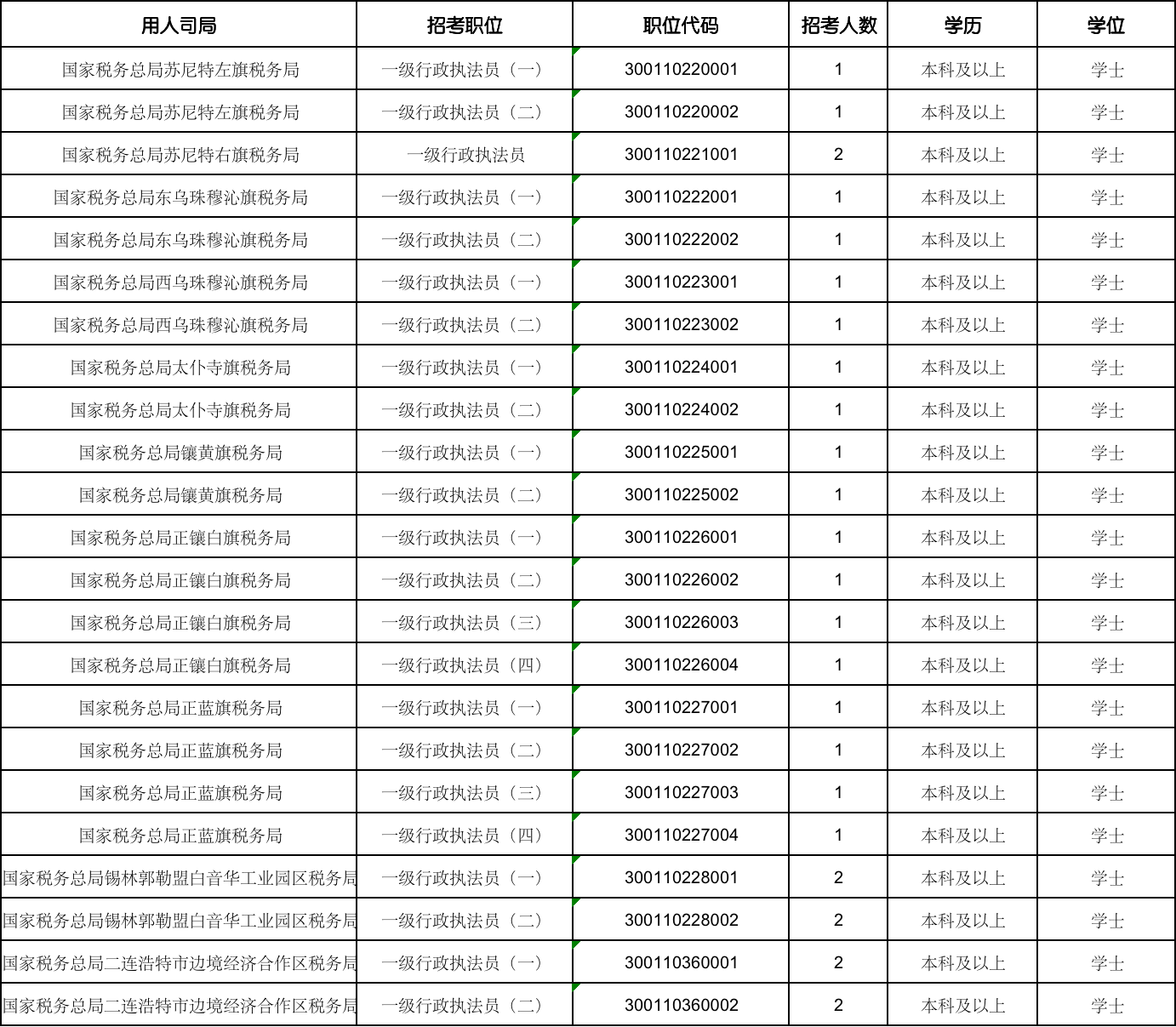1176x1027 pixels.
Task: Select cell with code 300110226002
Action: tap(681, 579)
